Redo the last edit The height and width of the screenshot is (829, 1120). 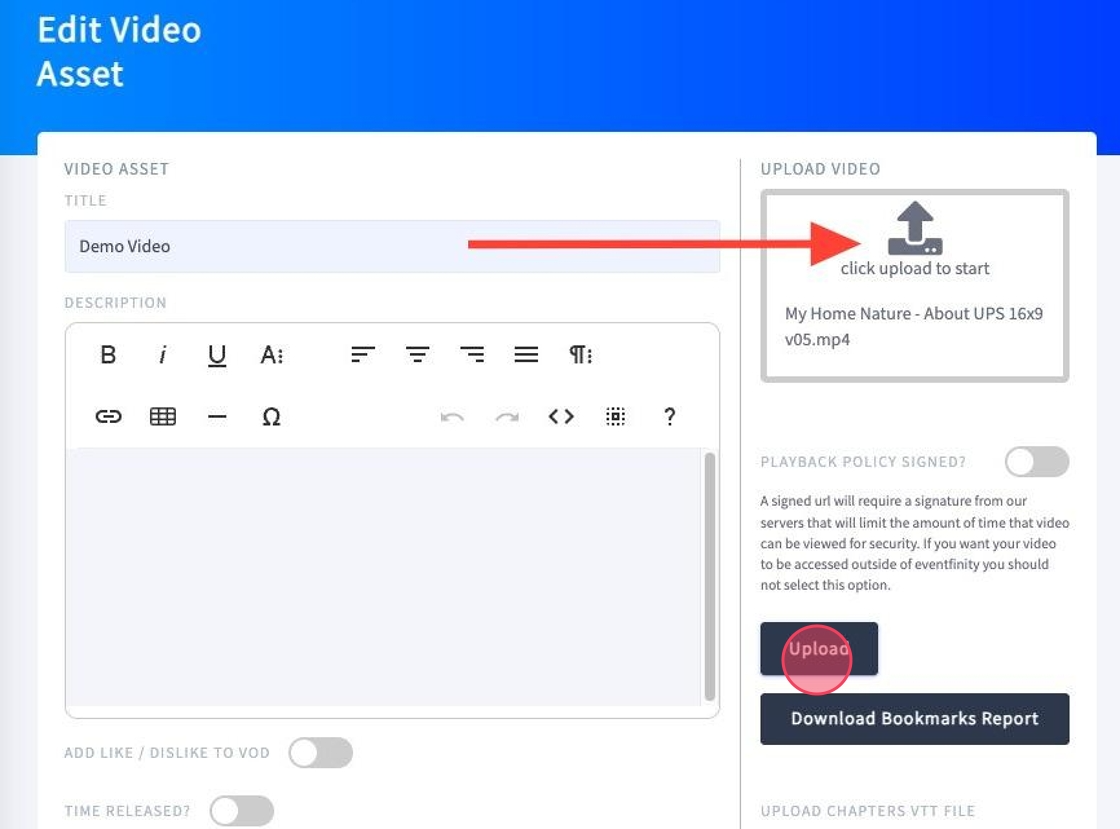click(507, 416)
